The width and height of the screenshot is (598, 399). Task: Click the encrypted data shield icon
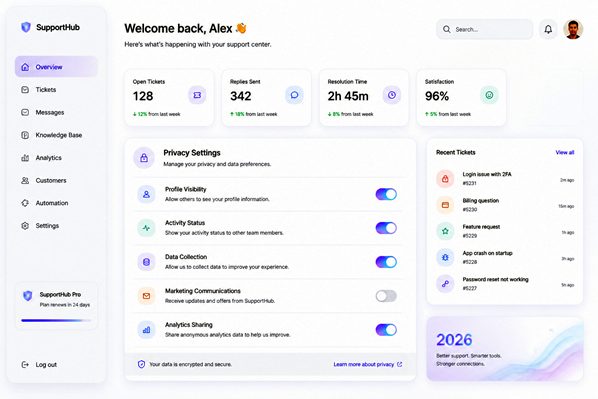pos(141,364)
